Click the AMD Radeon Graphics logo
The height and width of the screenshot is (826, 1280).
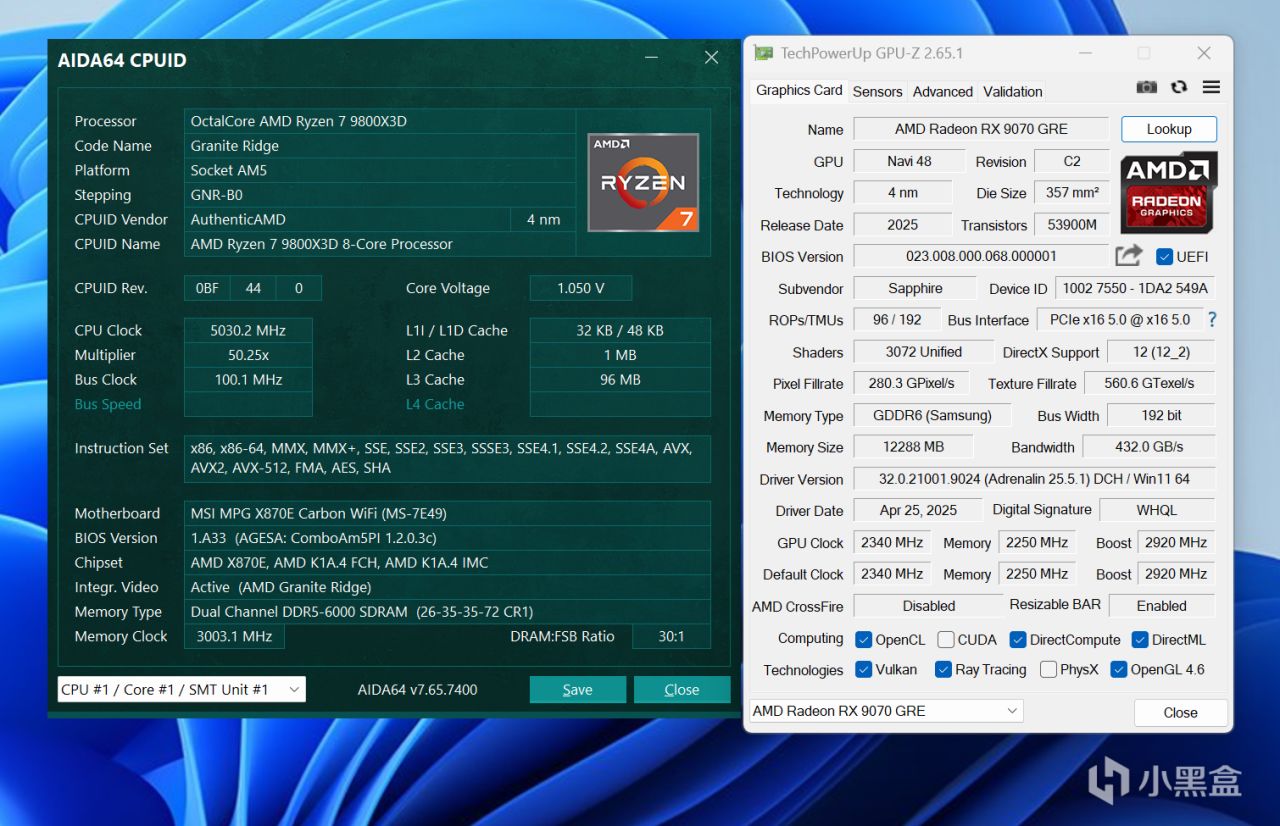pyautogui.click(x=1168, y=192)
